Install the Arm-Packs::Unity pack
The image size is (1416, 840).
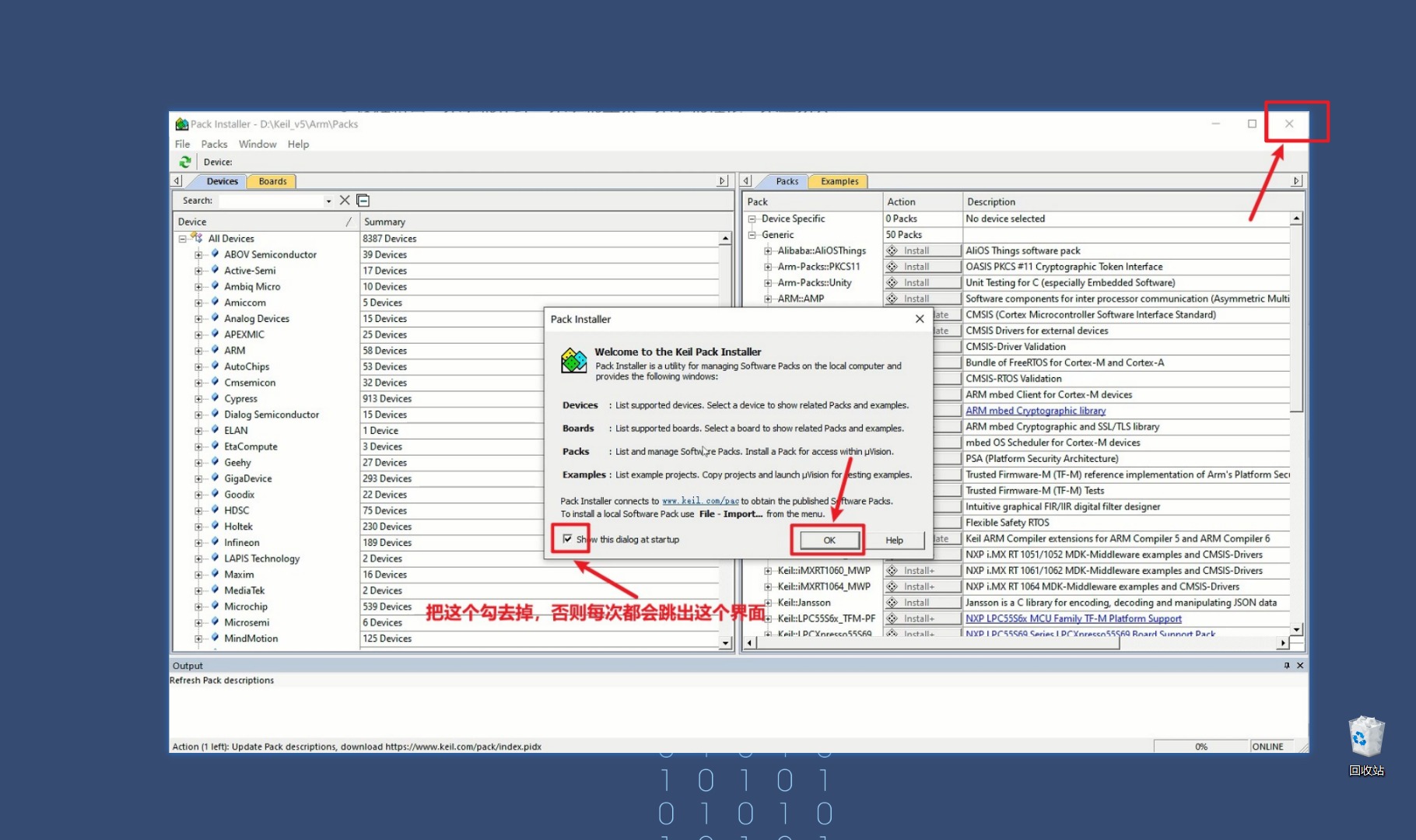(923, 282)
